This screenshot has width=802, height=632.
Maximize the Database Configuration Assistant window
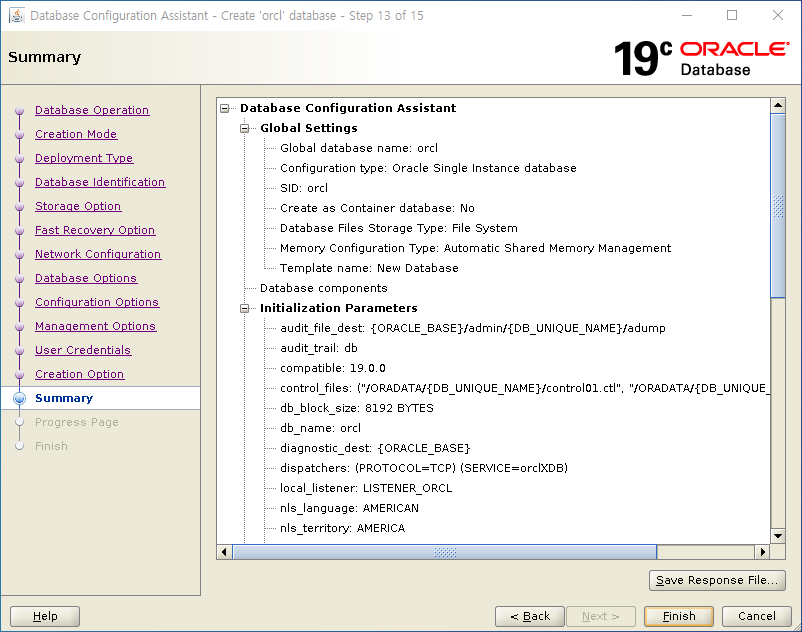pyautogui.click(x=732, y=15)
